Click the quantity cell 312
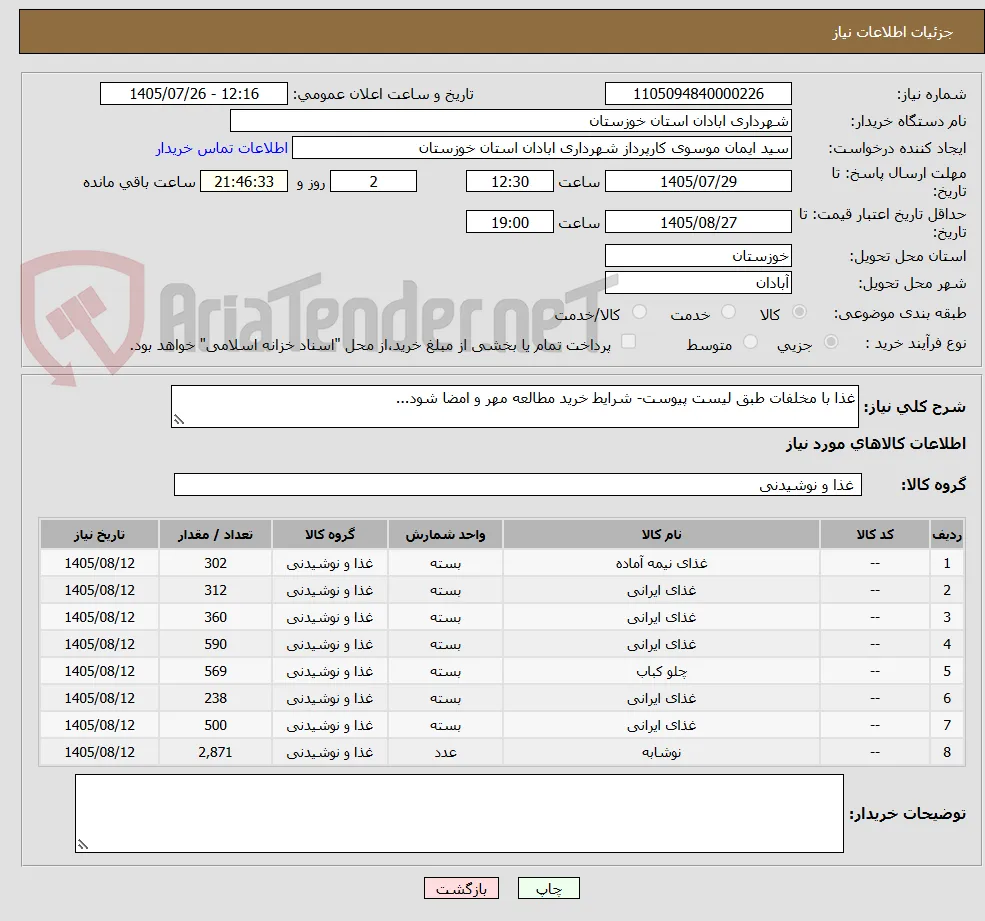The height and width of the screenshot is (921, 985). coord(215,591)
